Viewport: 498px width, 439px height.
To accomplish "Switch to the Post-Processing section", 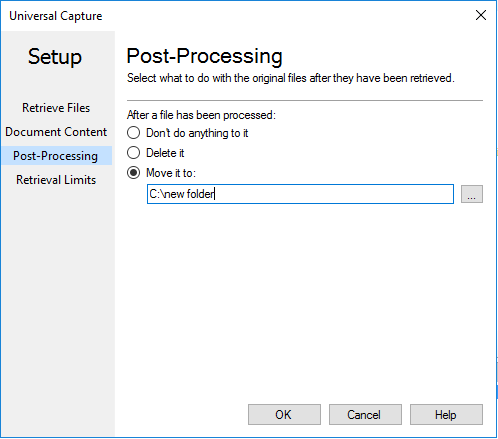I will click(x=56, y=156).
